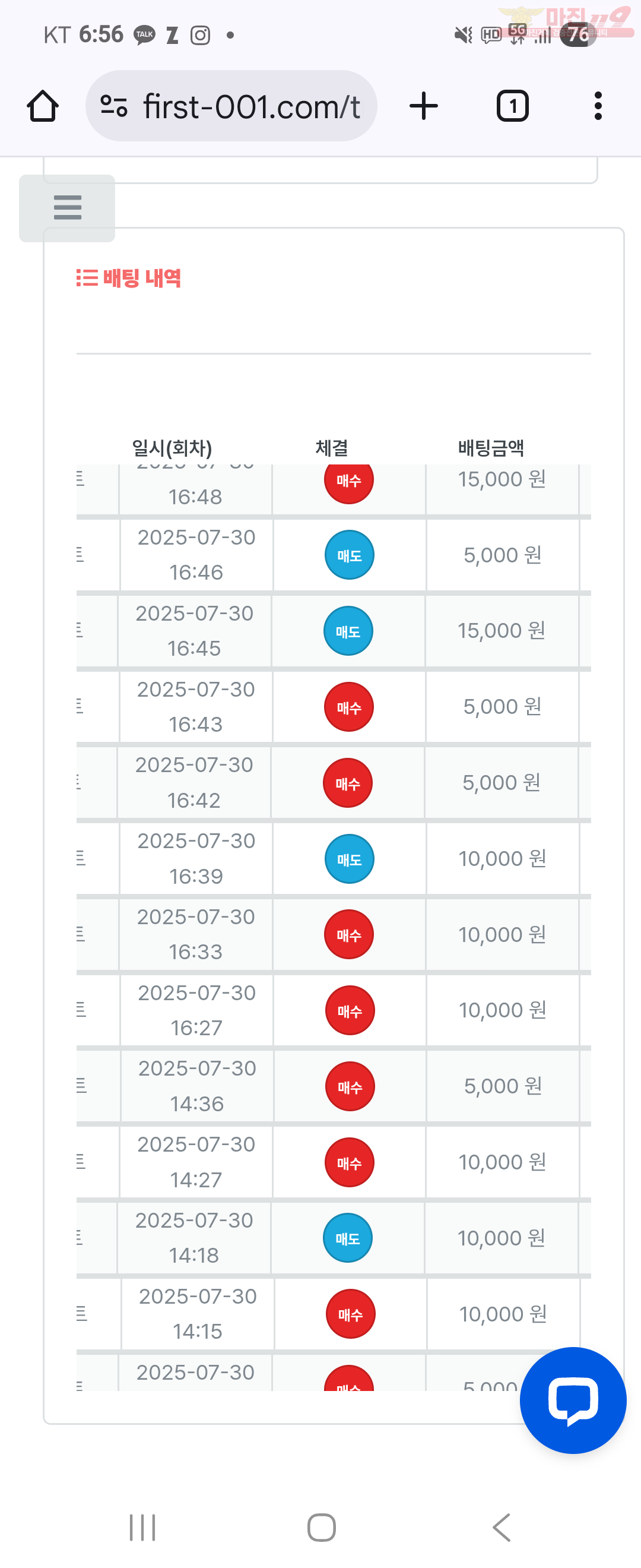
Task: Expand details icon for the 16:45 row
Action: 80,630
